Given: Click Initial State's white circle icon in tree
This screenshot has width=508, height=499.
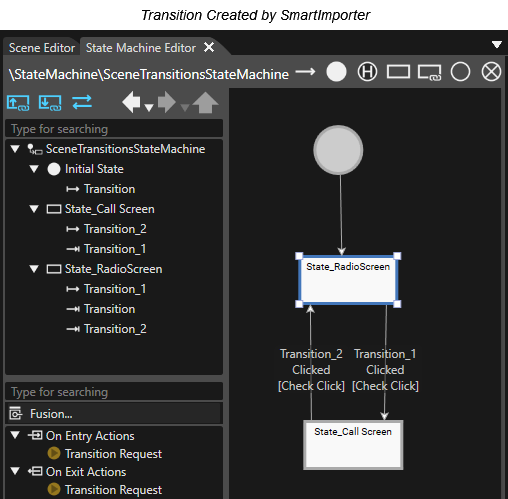Looking at the screenshot, I should (54, 169).
